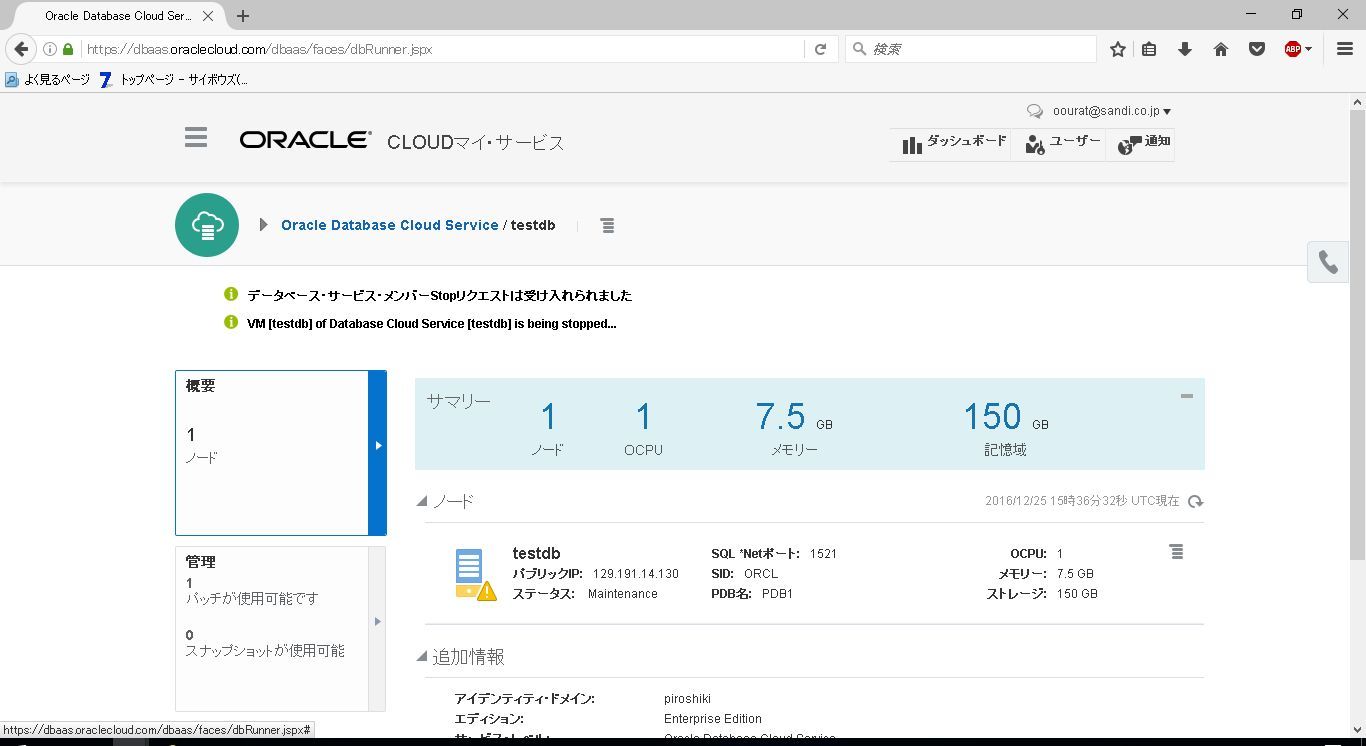Open the トップページ - サイボウズ bookmark
This screenshot has height=746, width=1366.
174,80
